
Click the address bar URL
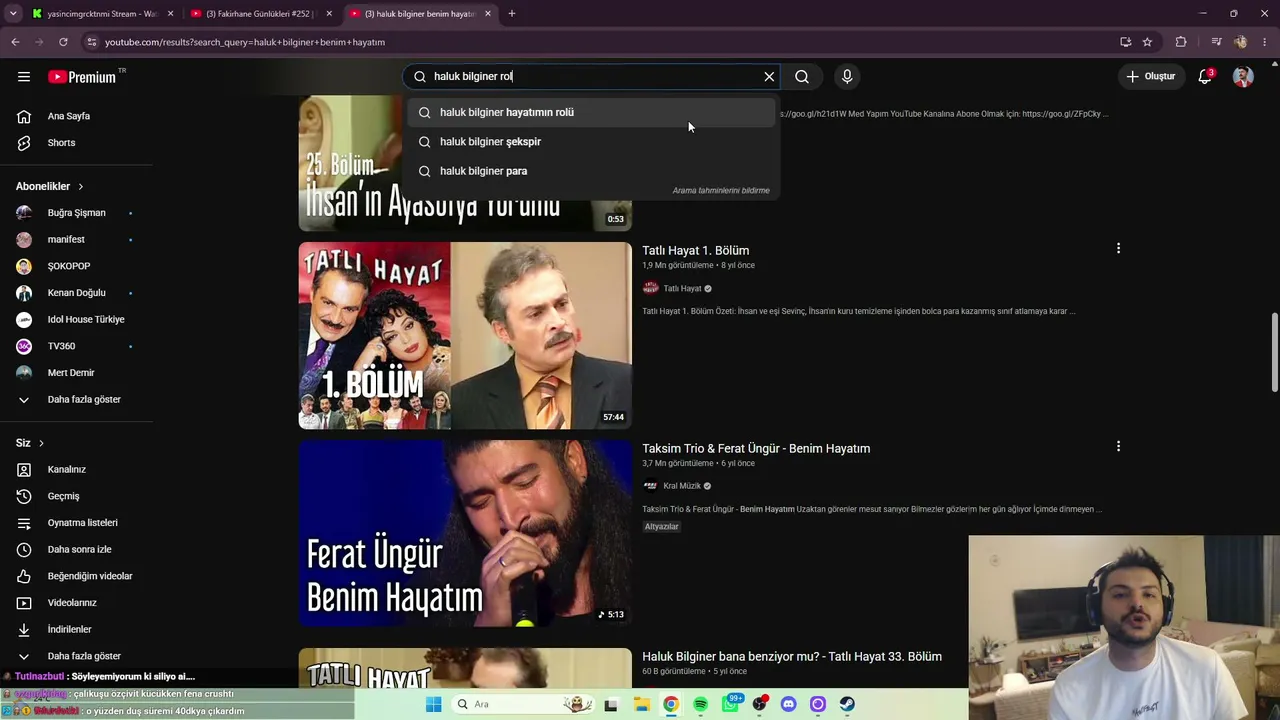pos(245,42)
